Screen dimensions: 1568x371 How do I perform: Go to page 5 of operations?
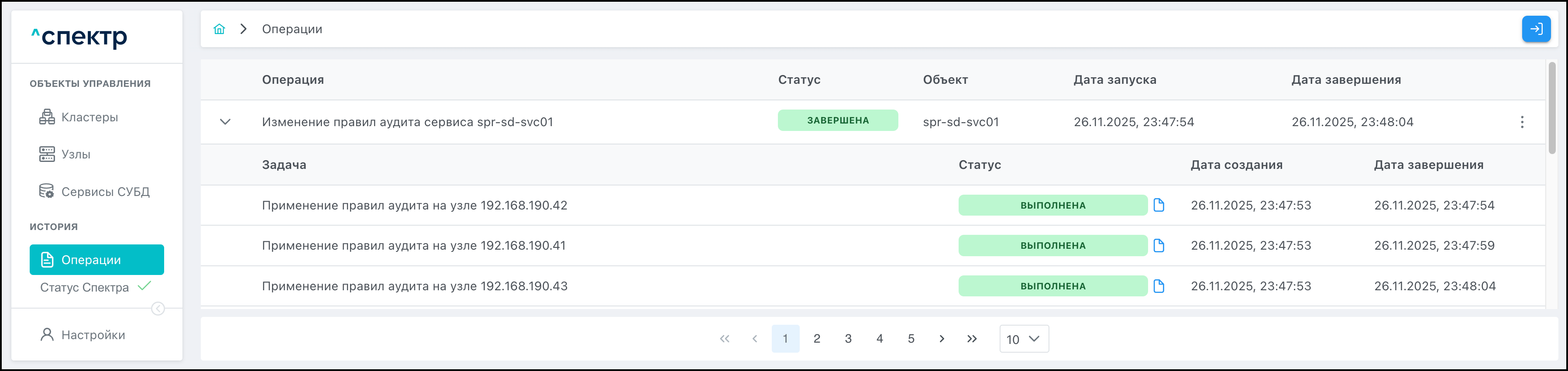click(x=911, y=339)
